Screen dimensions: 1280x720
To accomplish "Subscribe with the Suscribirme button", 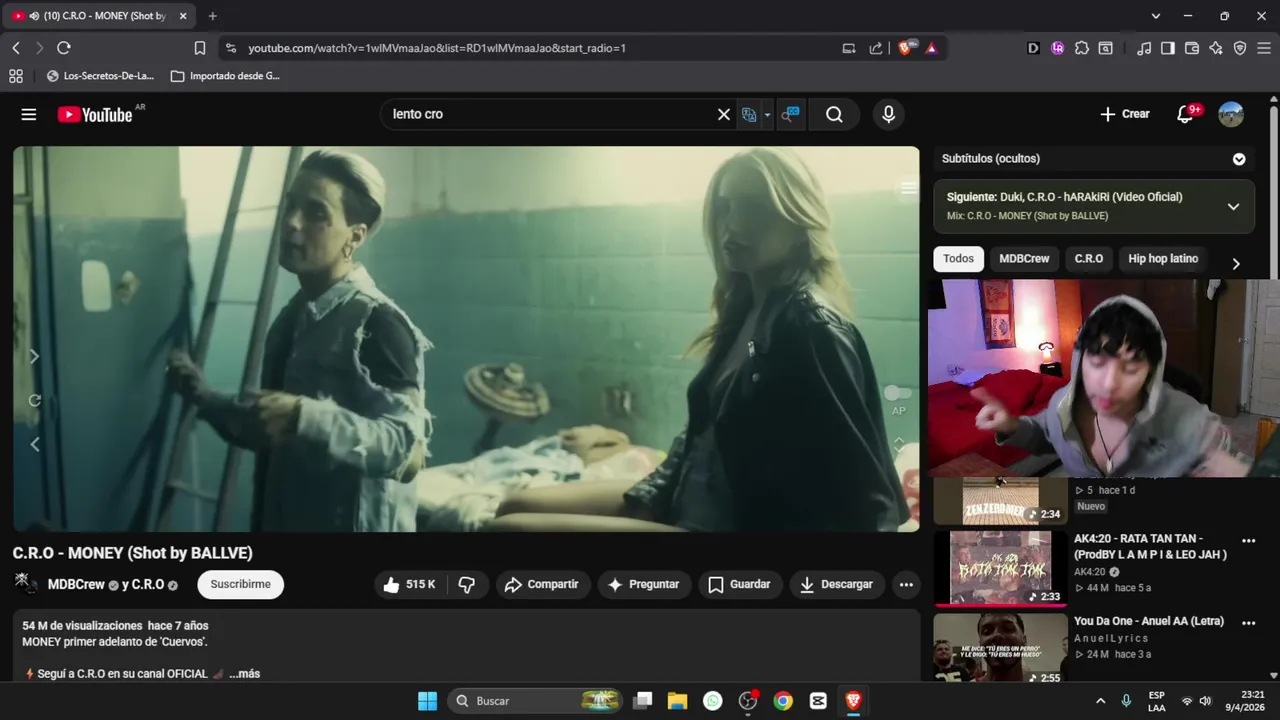I will point(240,584).
